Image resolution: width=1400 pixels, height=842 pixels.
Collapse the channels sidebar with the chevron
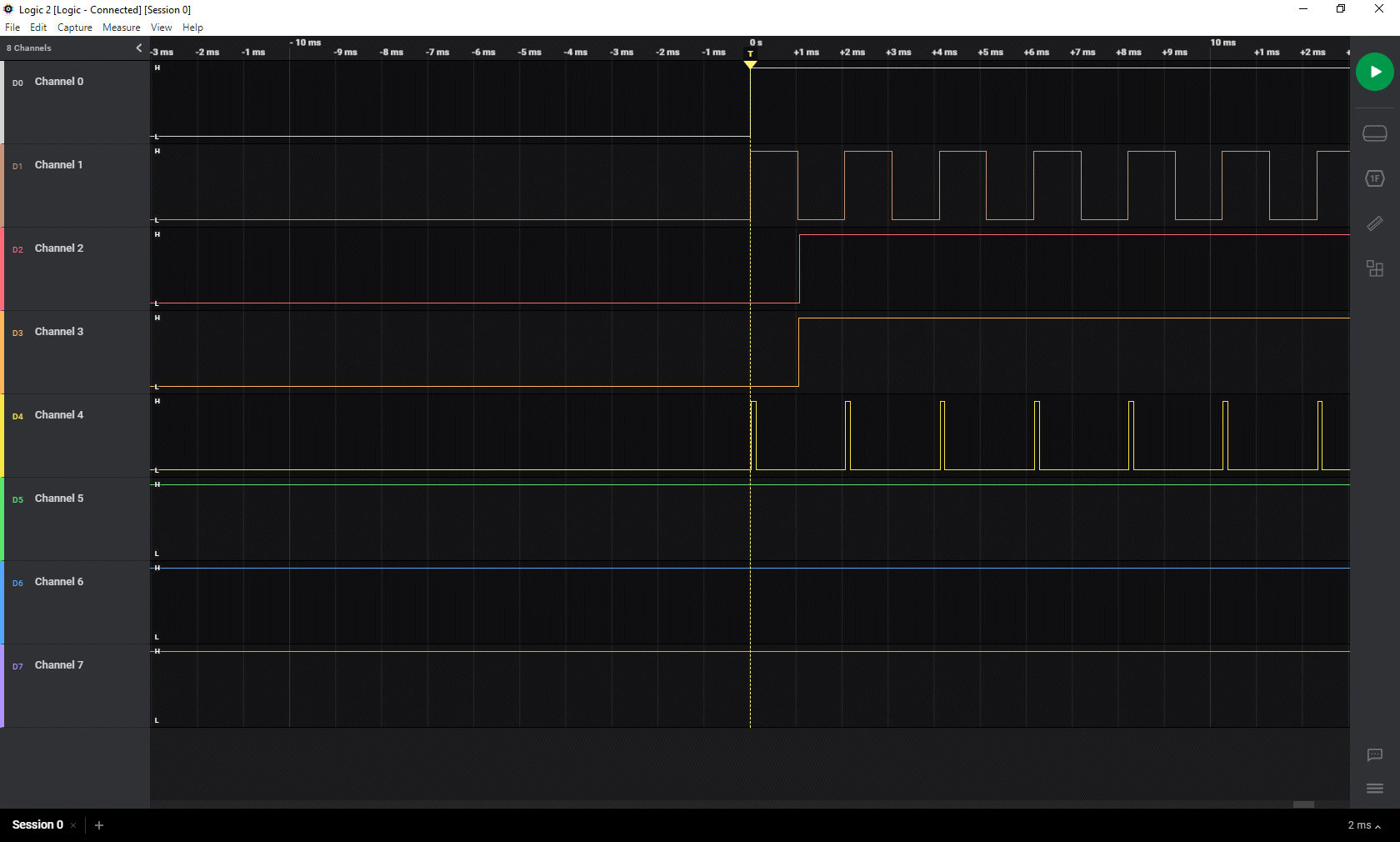click(x=139, y=48)
